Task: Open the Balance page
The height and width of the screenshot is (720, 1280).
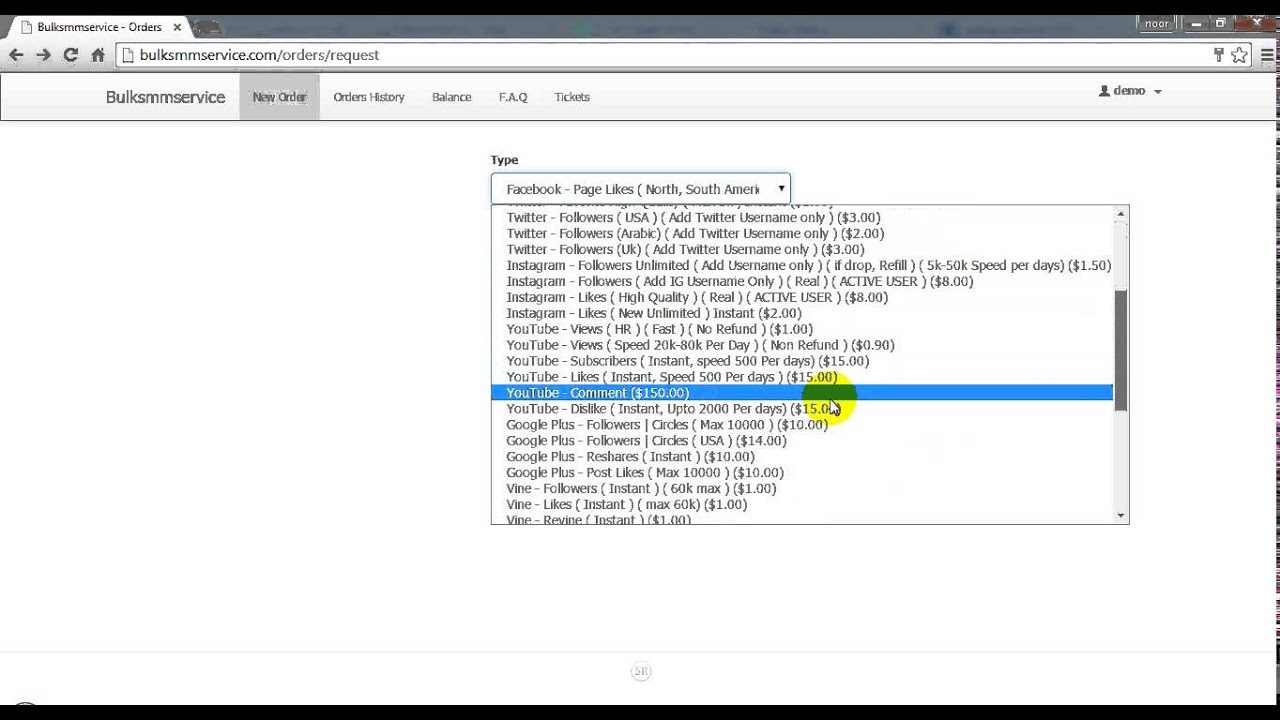Action: coord(451,97)
